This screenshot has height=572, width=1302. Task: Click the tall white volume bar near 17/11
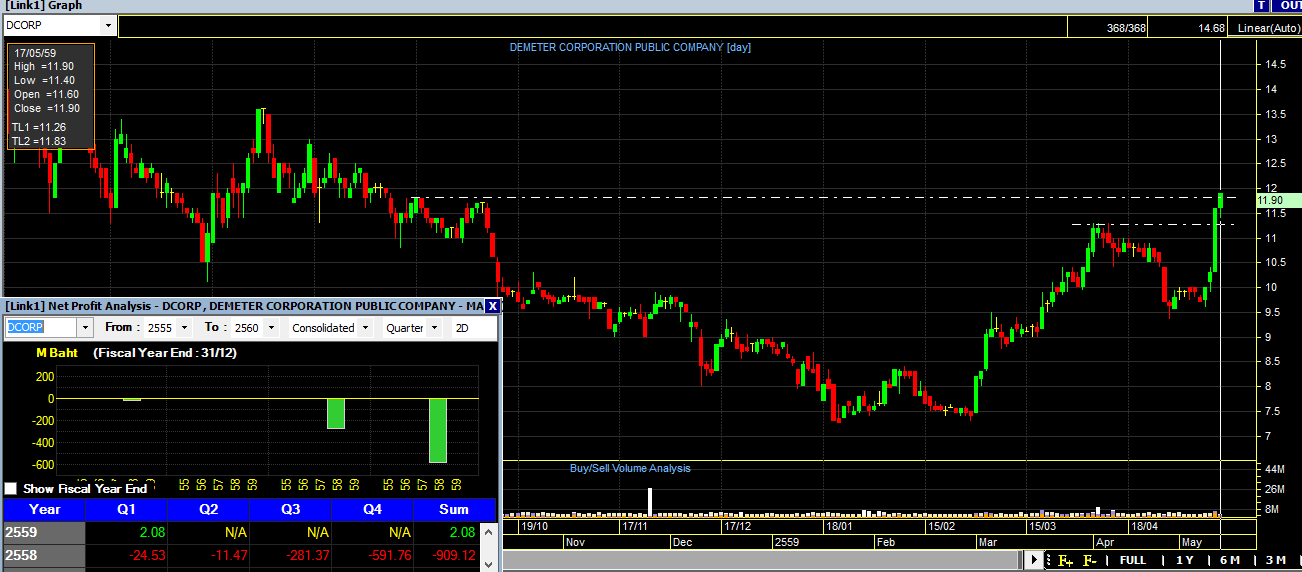tap(650, 502)
